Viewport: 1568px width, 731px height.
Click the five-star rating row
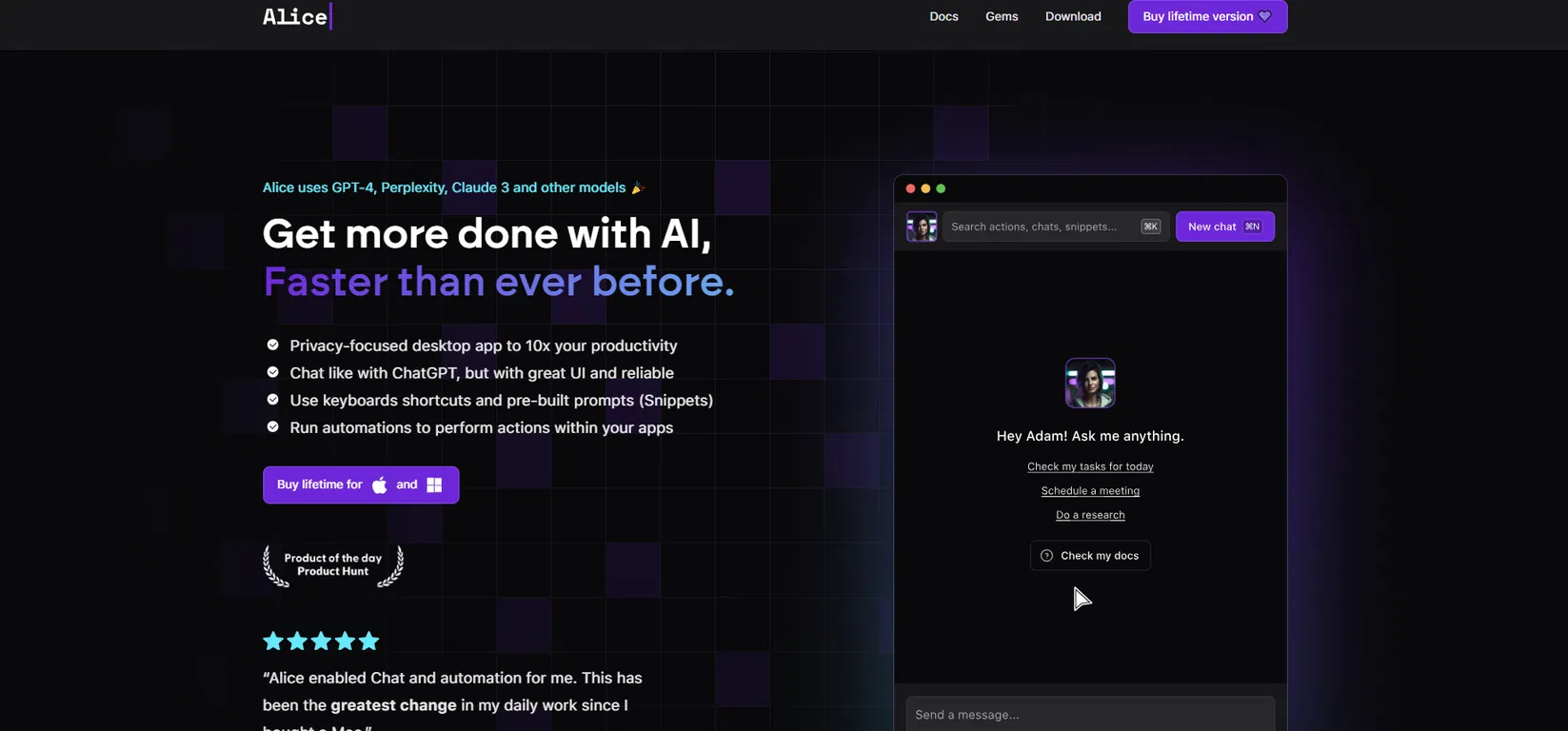point(321,641)
